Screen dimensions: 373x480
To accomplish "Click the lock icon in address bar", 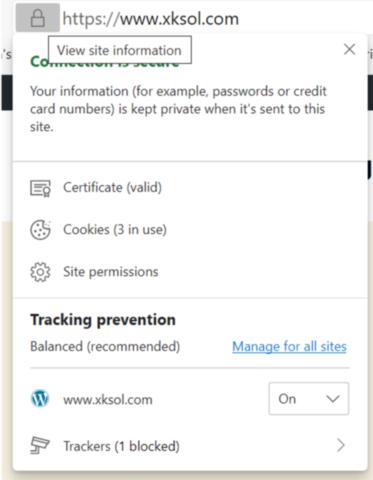I will [37, 18].
